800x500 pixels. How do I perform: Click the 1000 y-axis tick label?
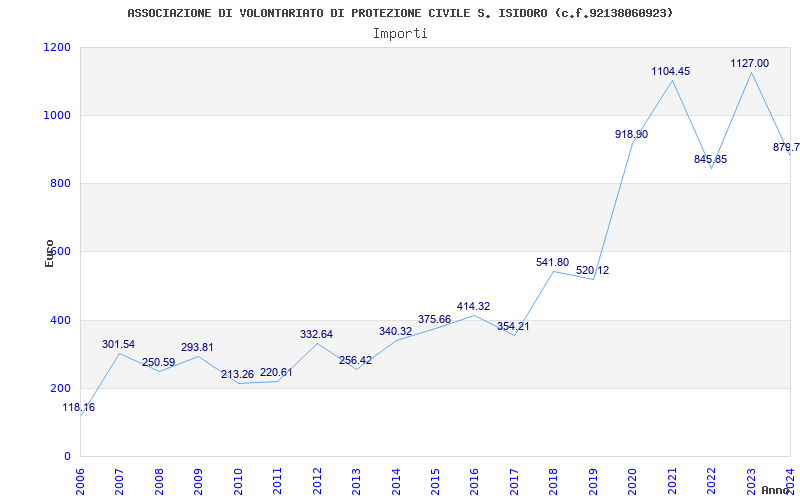tap(58, 115)
